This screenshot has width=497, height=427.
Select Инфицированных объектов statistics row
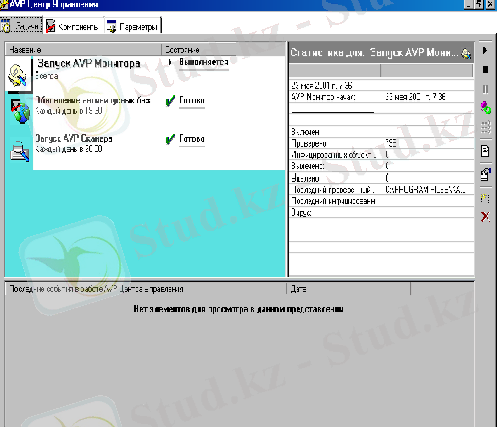click(381, 155)
